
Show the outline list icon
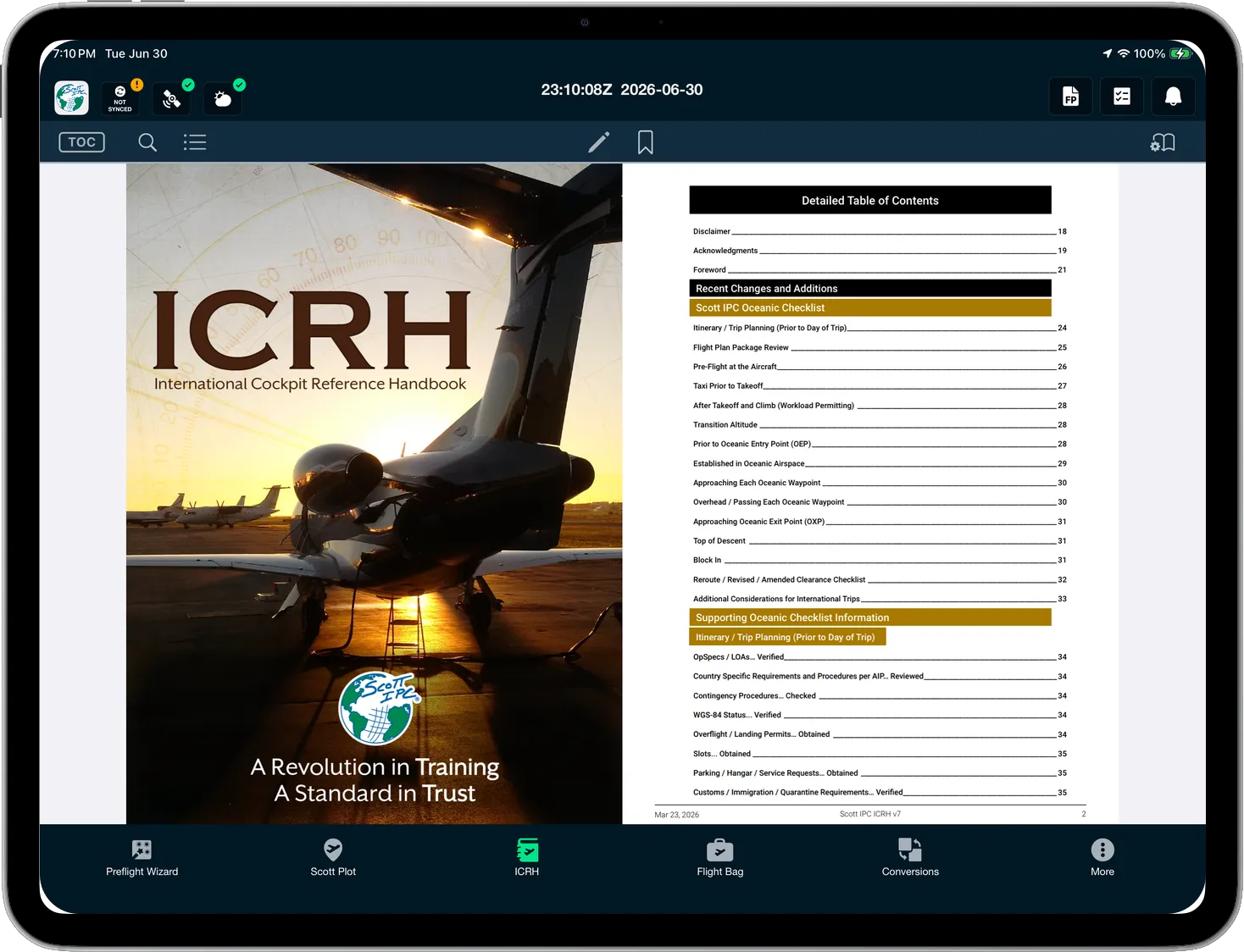(x=195, y=142)
